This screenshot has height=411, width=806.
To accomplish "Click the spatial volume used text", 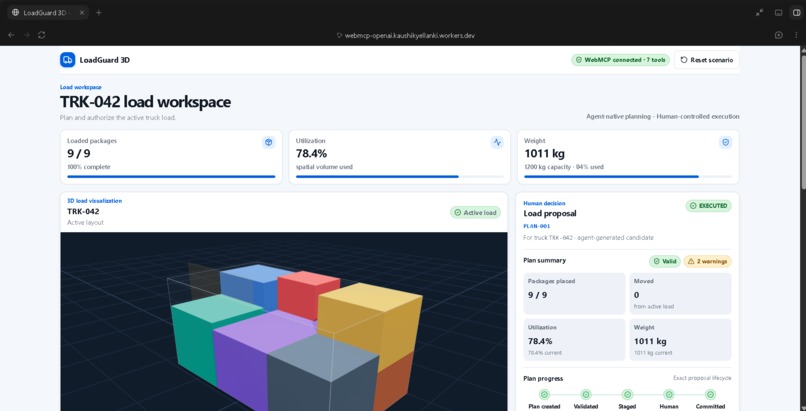I will pyautogui.click(x=324, y=167).
